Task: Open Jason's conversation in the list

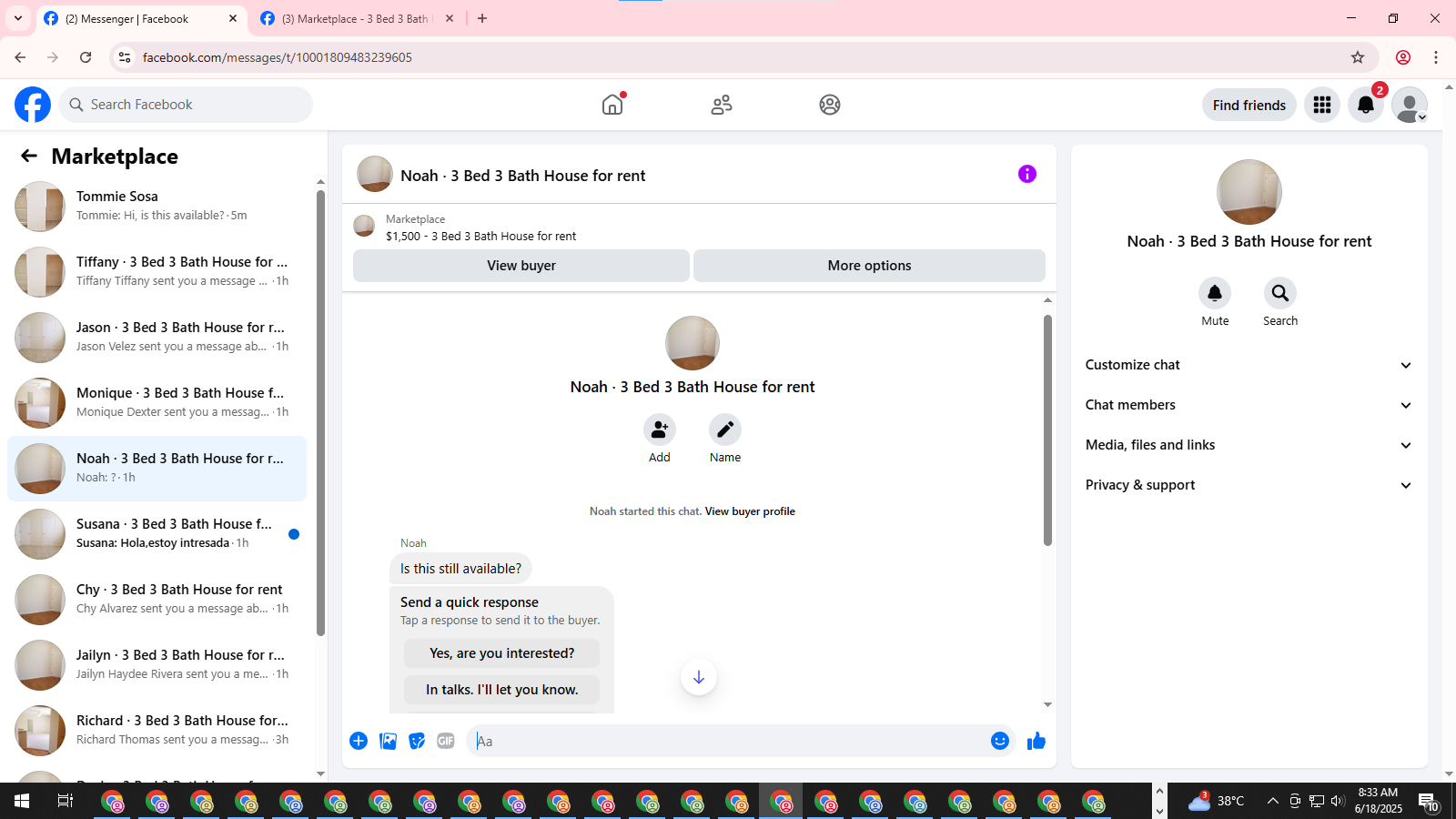Action: (157, 338)
